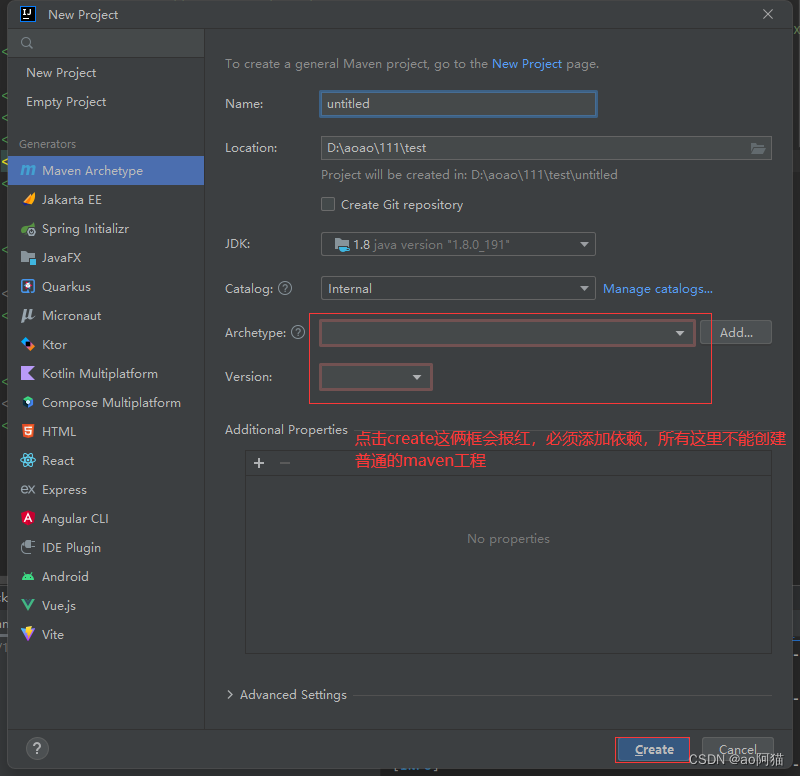Pick the React generator icon
Viewport: 800px width, 776px height.
(x=28, y=461)
